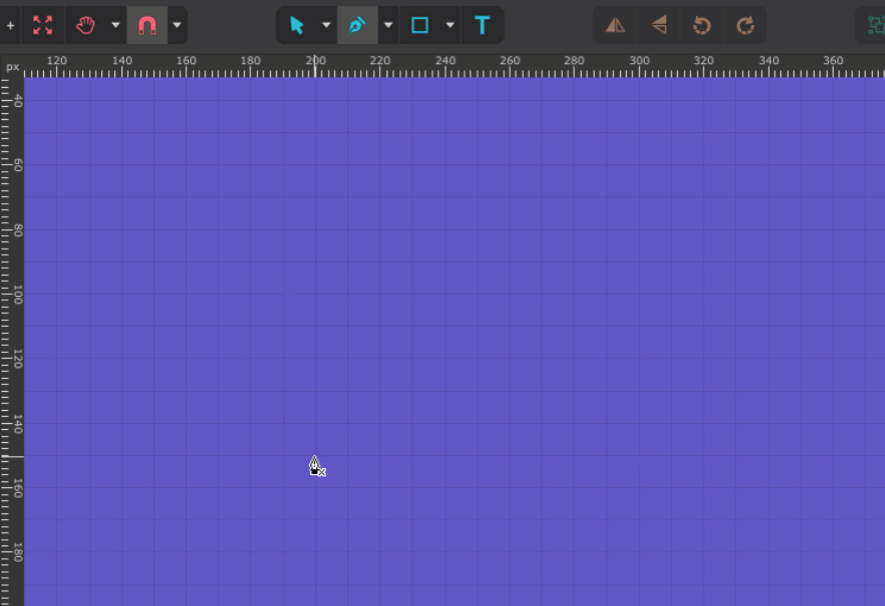Select the Pen tool
The width and height of the screenshot is (885, 606).
click(357, 25)
